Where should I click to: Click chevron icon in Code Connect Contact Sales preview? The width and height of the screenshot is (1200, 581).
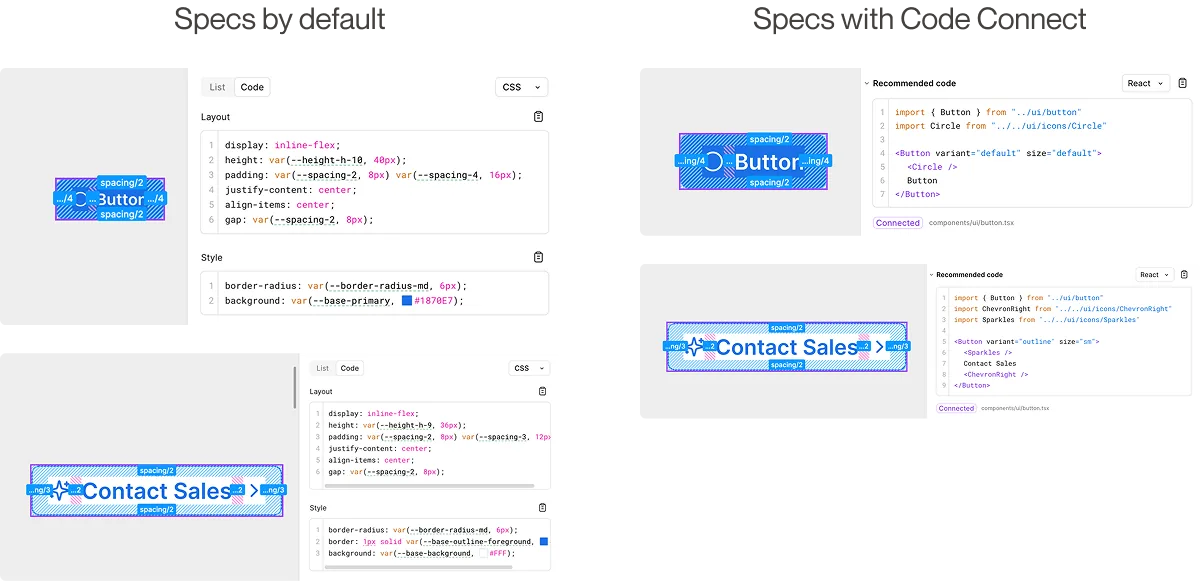point(880,347)
